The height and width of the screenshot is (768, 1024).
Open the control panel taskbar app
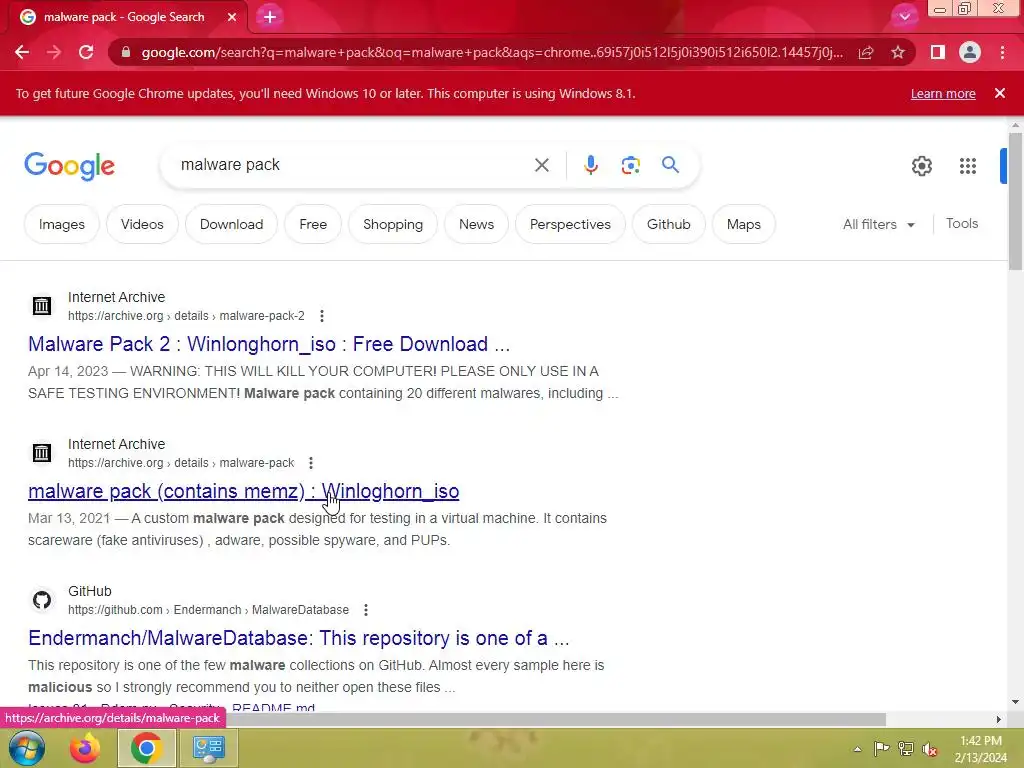208,748
